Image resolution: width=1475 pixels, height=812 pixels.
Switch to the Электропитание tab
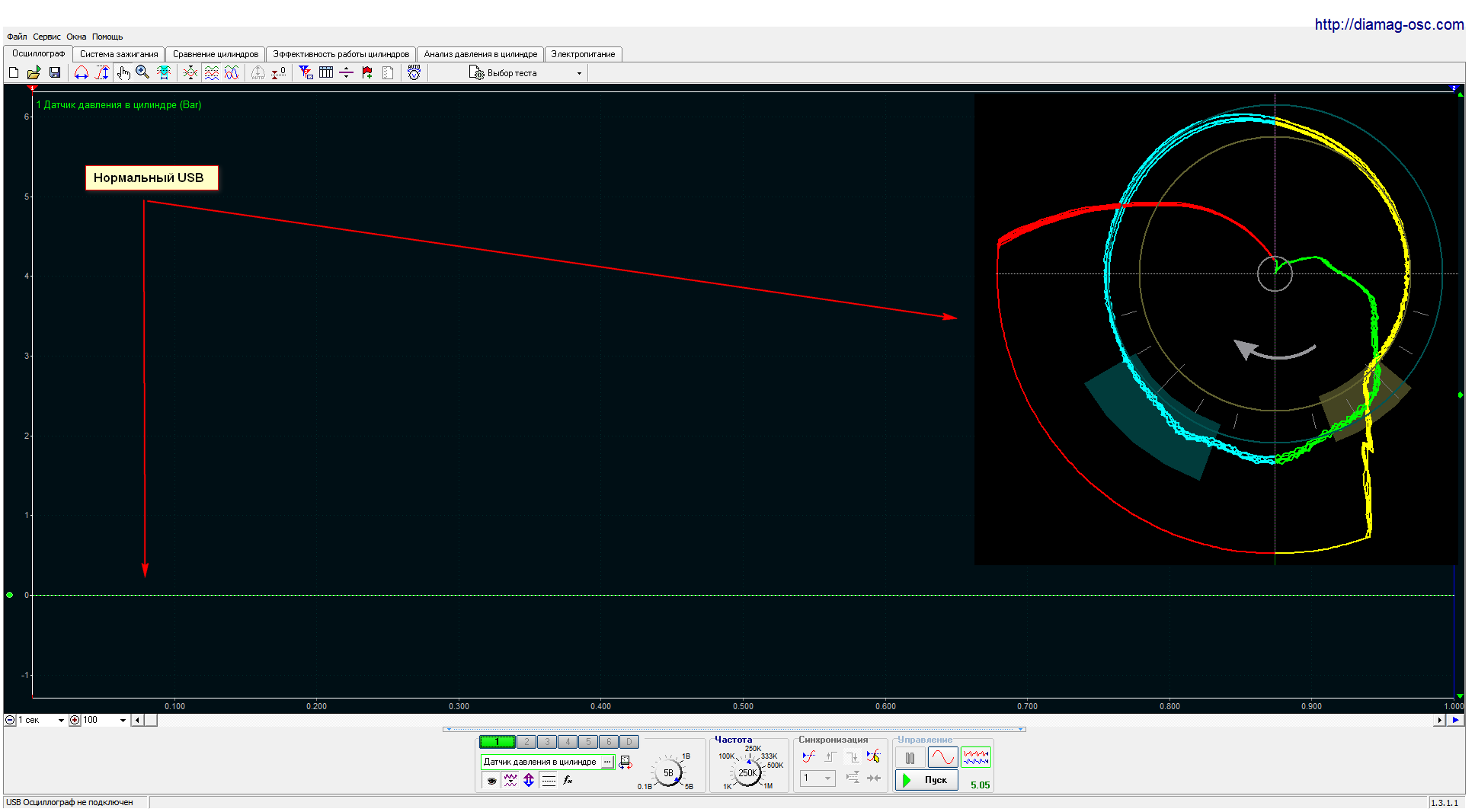pos(583,54)
